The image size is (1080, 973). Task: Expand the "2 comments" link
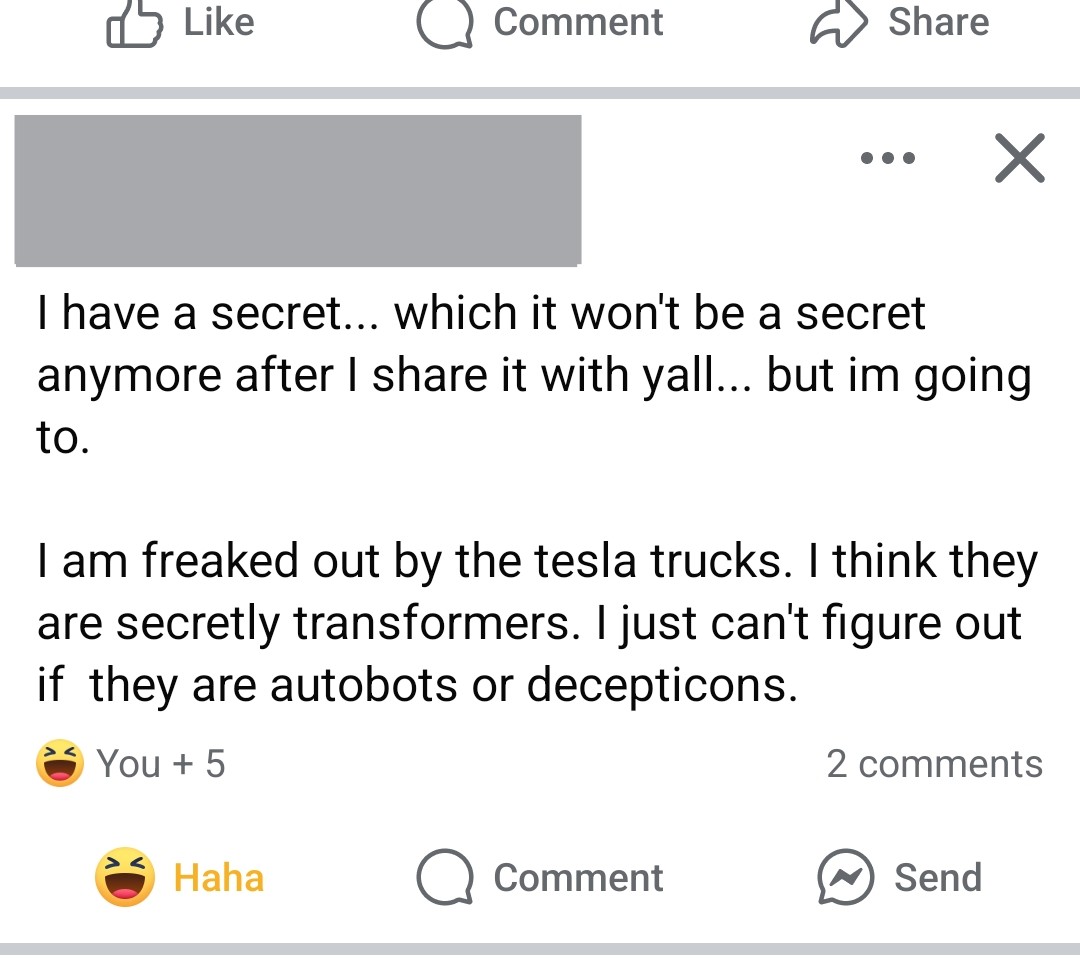(934, 764)
